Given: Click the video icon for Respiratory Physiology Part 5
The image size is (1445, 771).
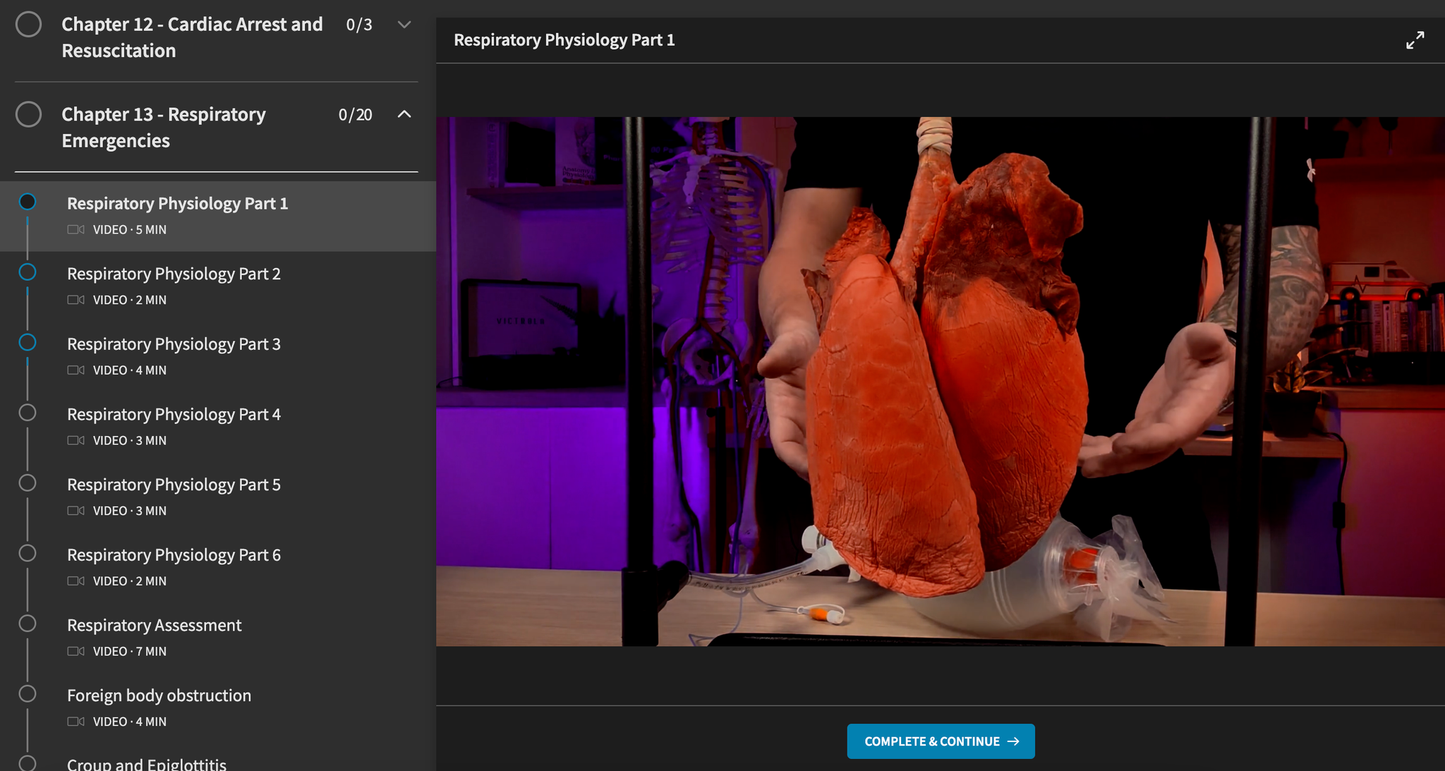Looking at the screenshot, I should click(x=74, y=510).
